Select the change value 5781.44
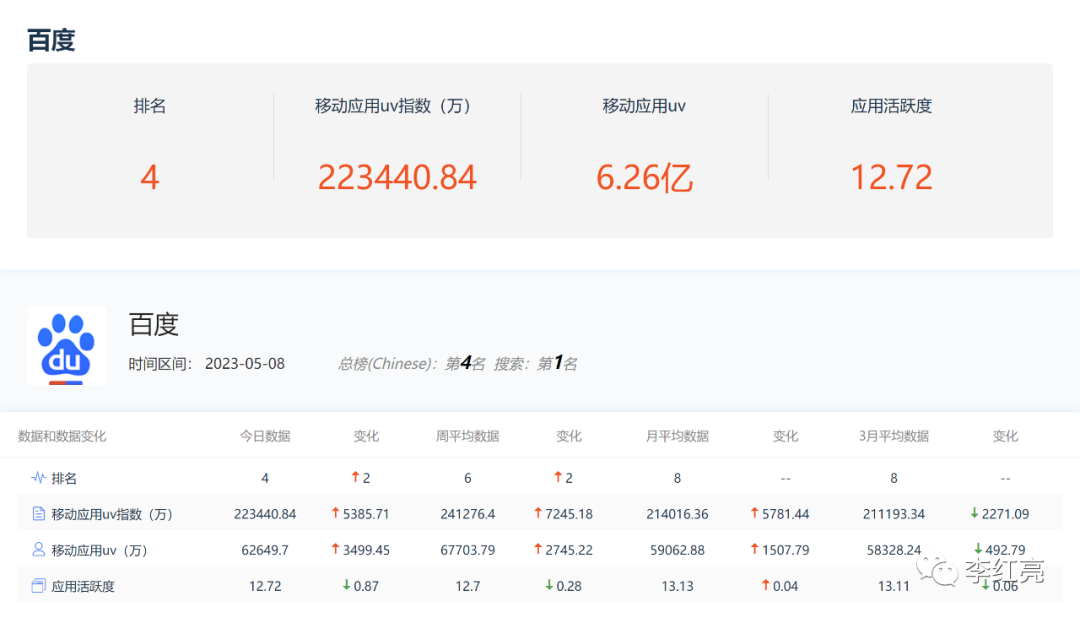Image resolution: width=1080 pixels, height=618 pixels. point(785,514)
